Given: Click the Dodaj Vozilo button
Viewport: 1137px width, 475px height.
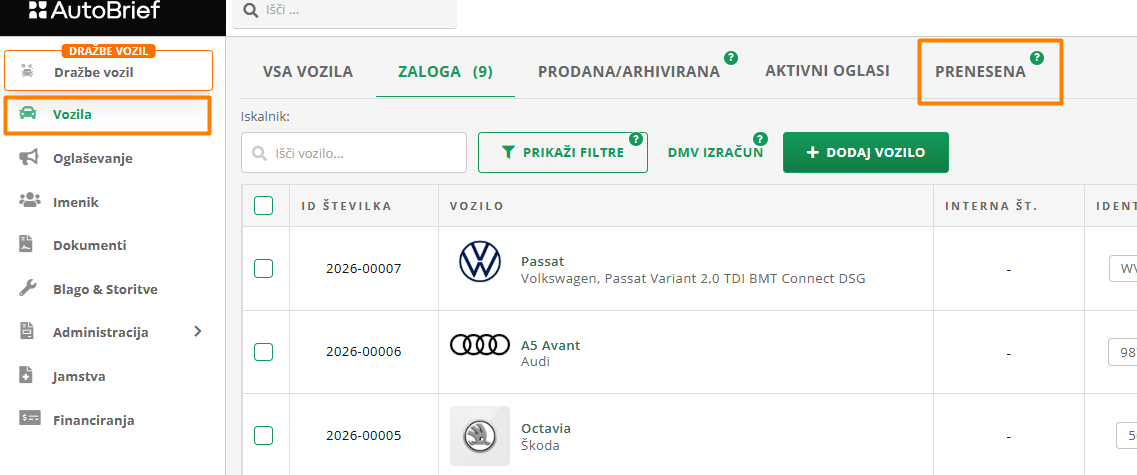Looking at the screenshot, I should 865,153.
